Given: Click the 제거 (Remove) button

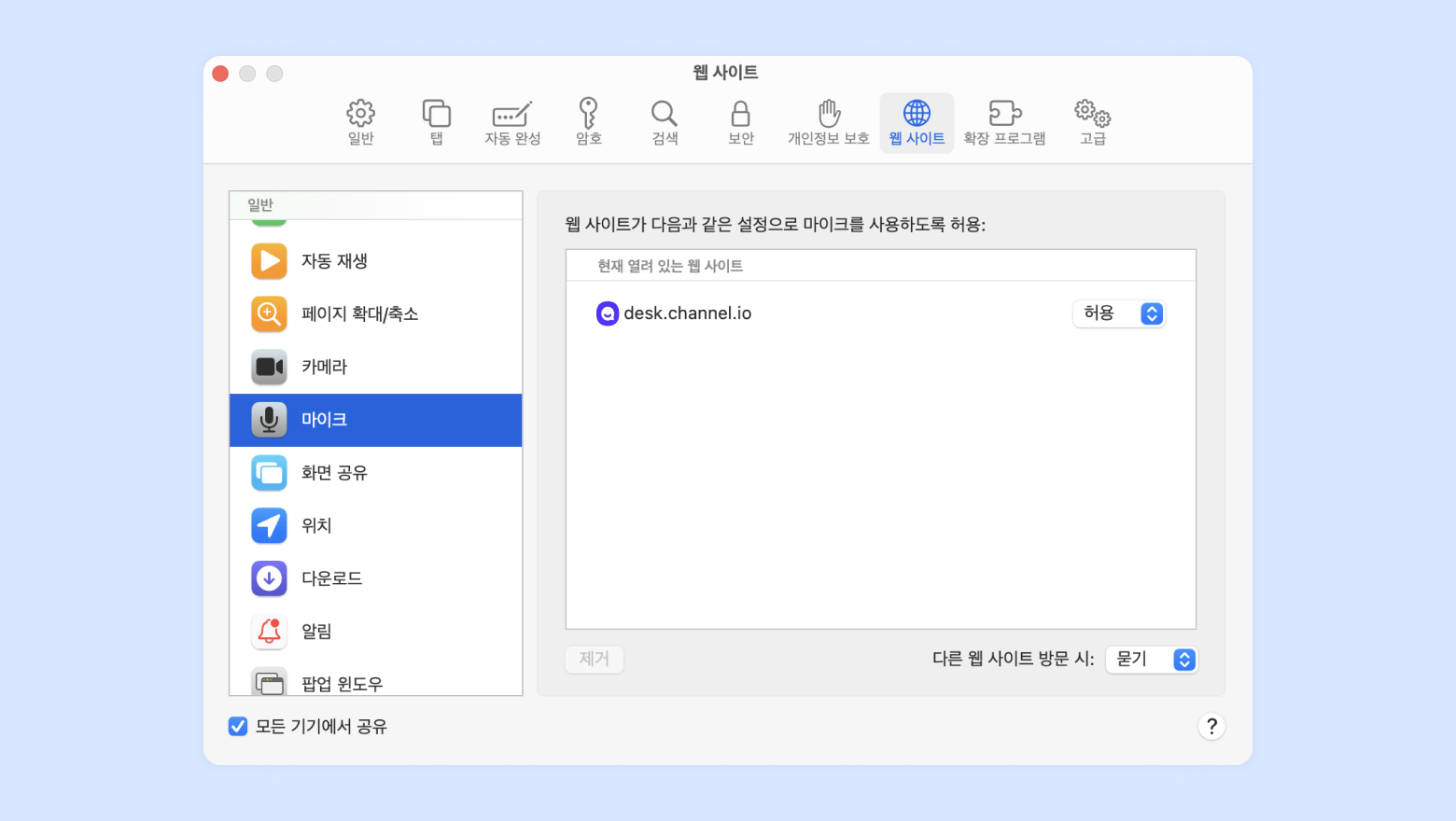Looking at the screenshot, I should pyautogui.click(x=595, y=659).
